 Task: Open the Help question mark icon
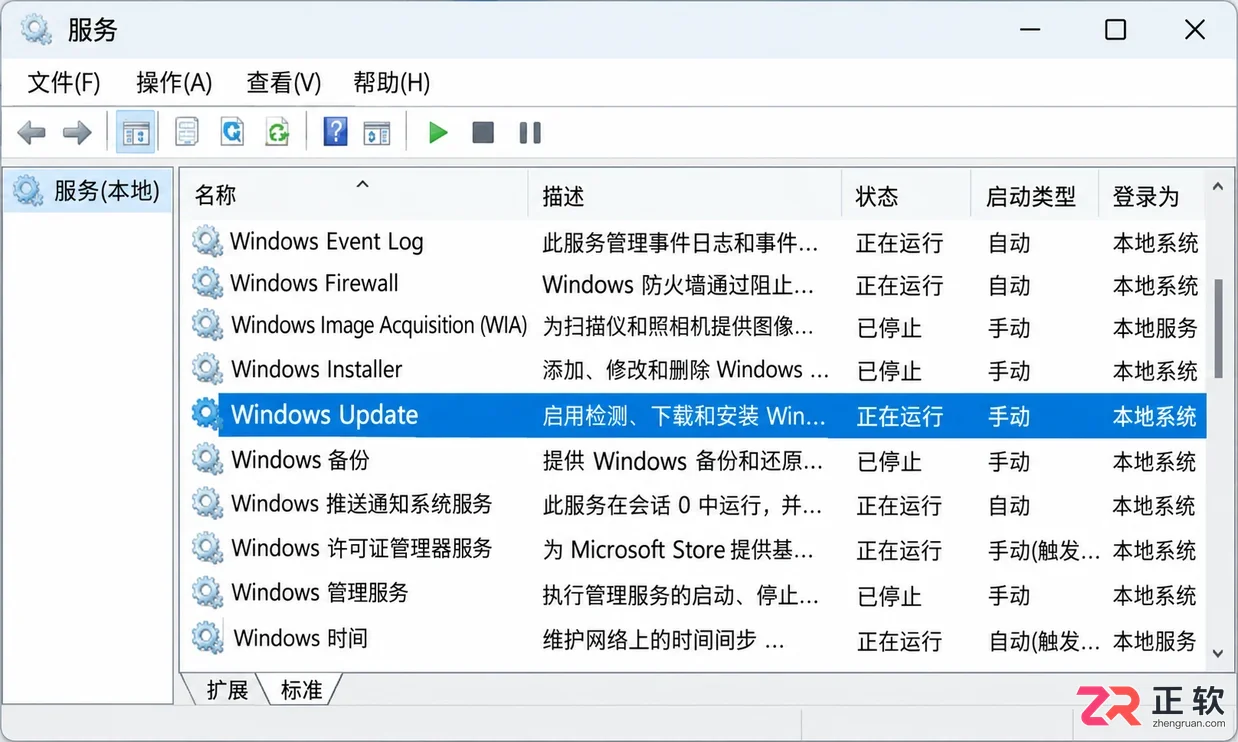pyautogui.click(x=336, y=132)
